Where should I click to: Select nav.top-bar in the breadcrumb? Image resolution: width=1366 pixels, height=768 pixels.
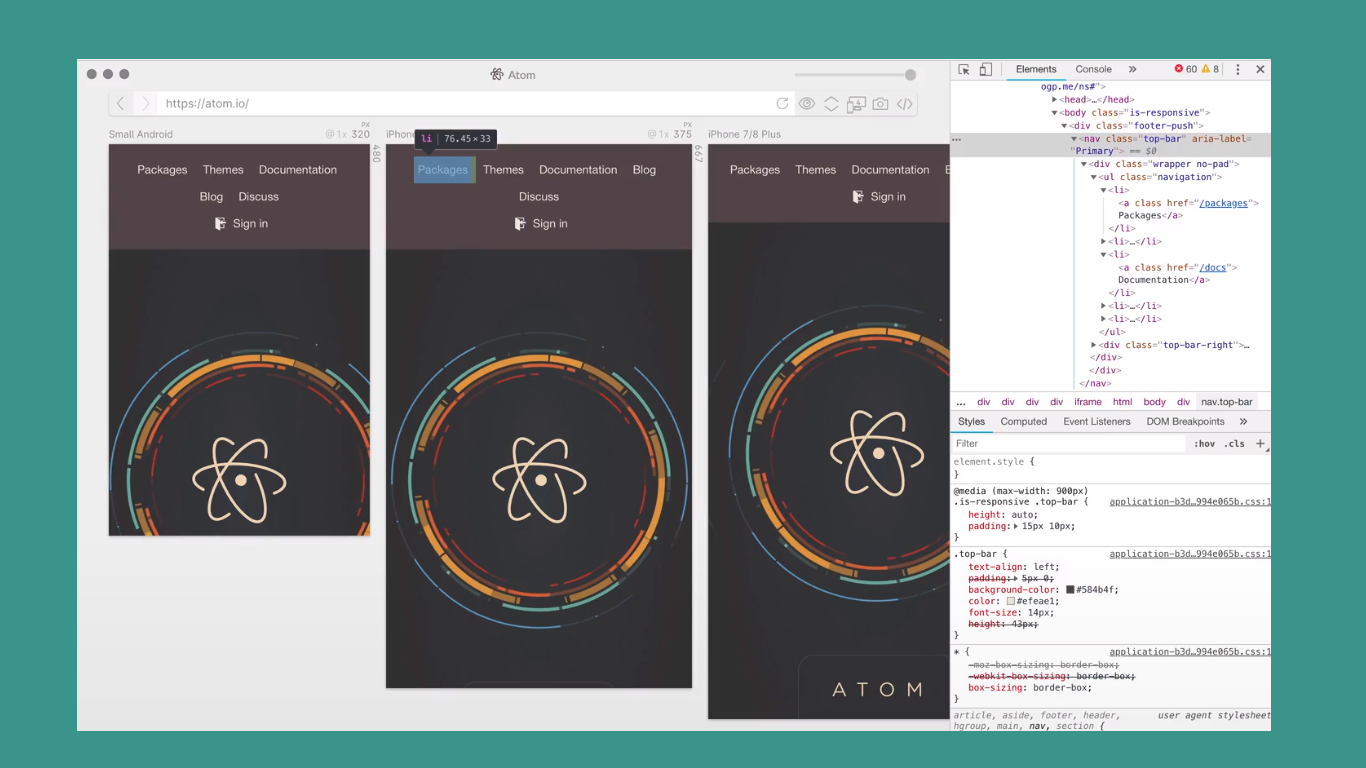click(1227, 402)
